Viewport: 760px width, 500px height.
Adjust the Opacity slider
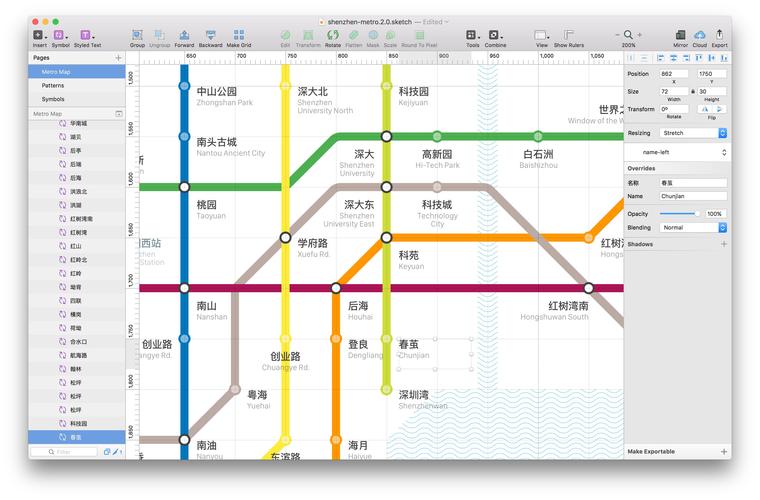679,214
